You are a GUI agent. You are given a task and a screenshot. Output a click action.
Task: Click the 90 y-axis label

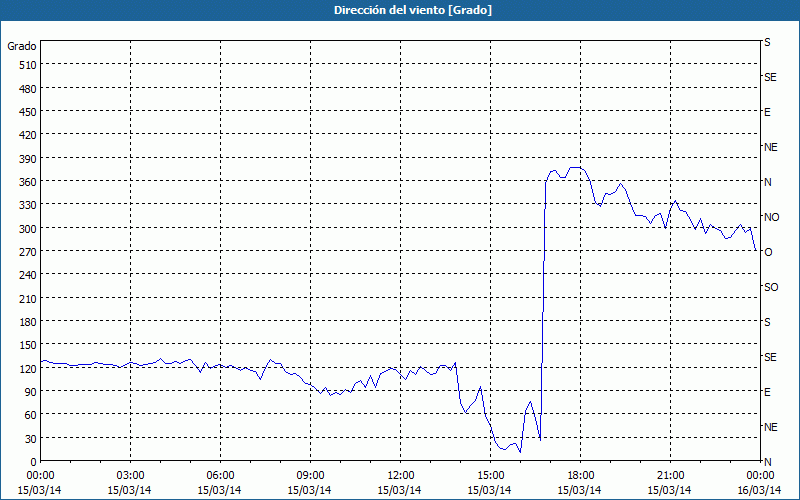(31, 392)
